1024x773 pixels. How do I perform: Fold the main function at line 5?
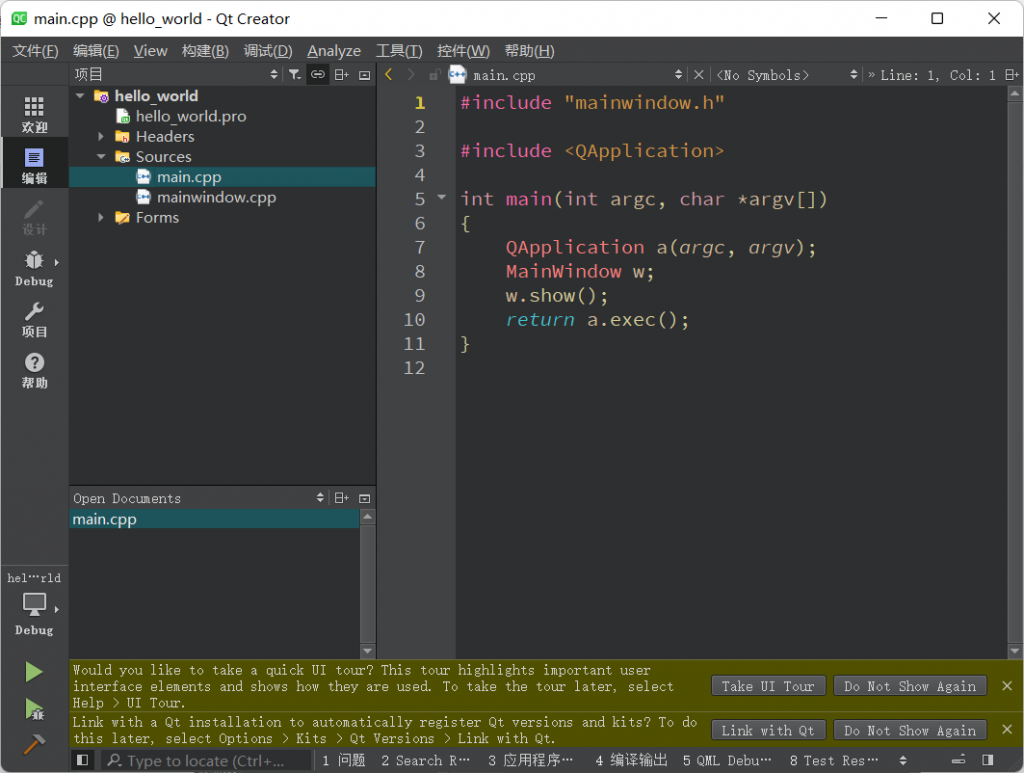tap(441, 197)
